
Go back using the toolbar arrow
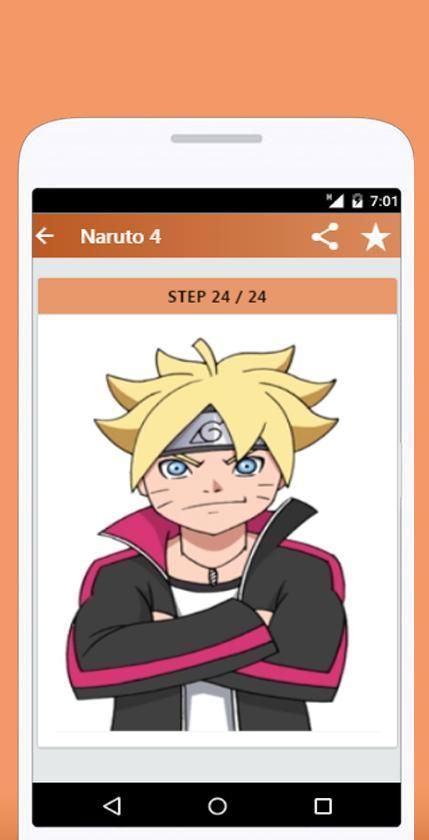pos(45,236)
